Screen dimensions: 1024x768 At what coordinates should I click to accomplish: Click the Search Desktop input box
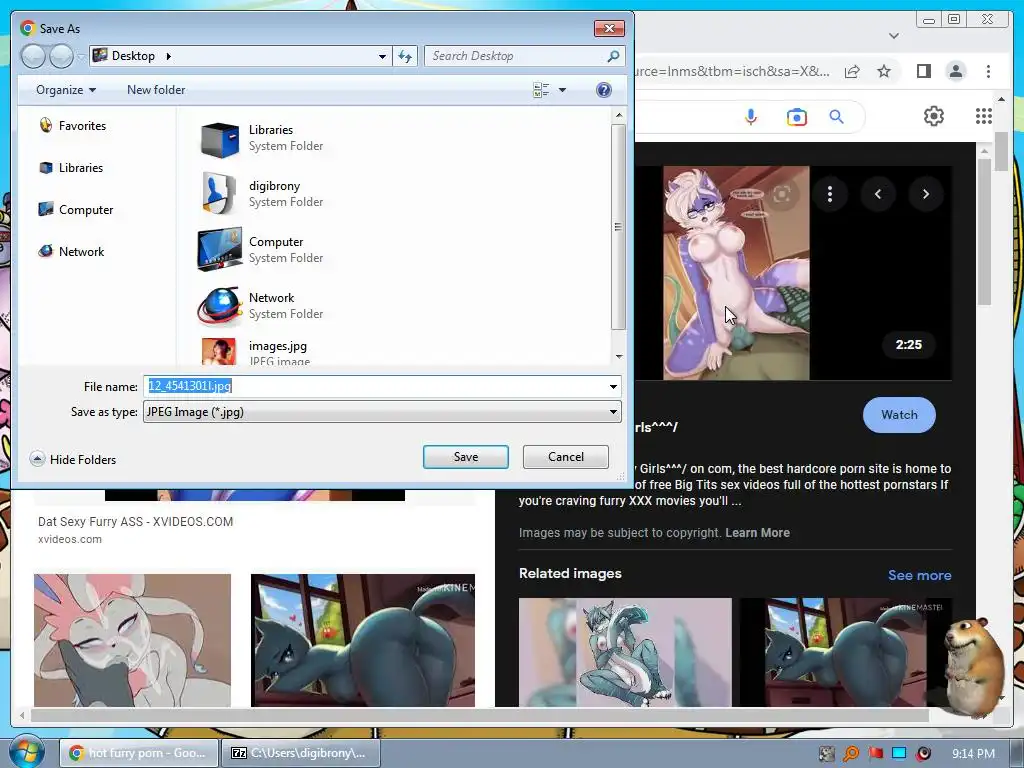tap(516, 56)
